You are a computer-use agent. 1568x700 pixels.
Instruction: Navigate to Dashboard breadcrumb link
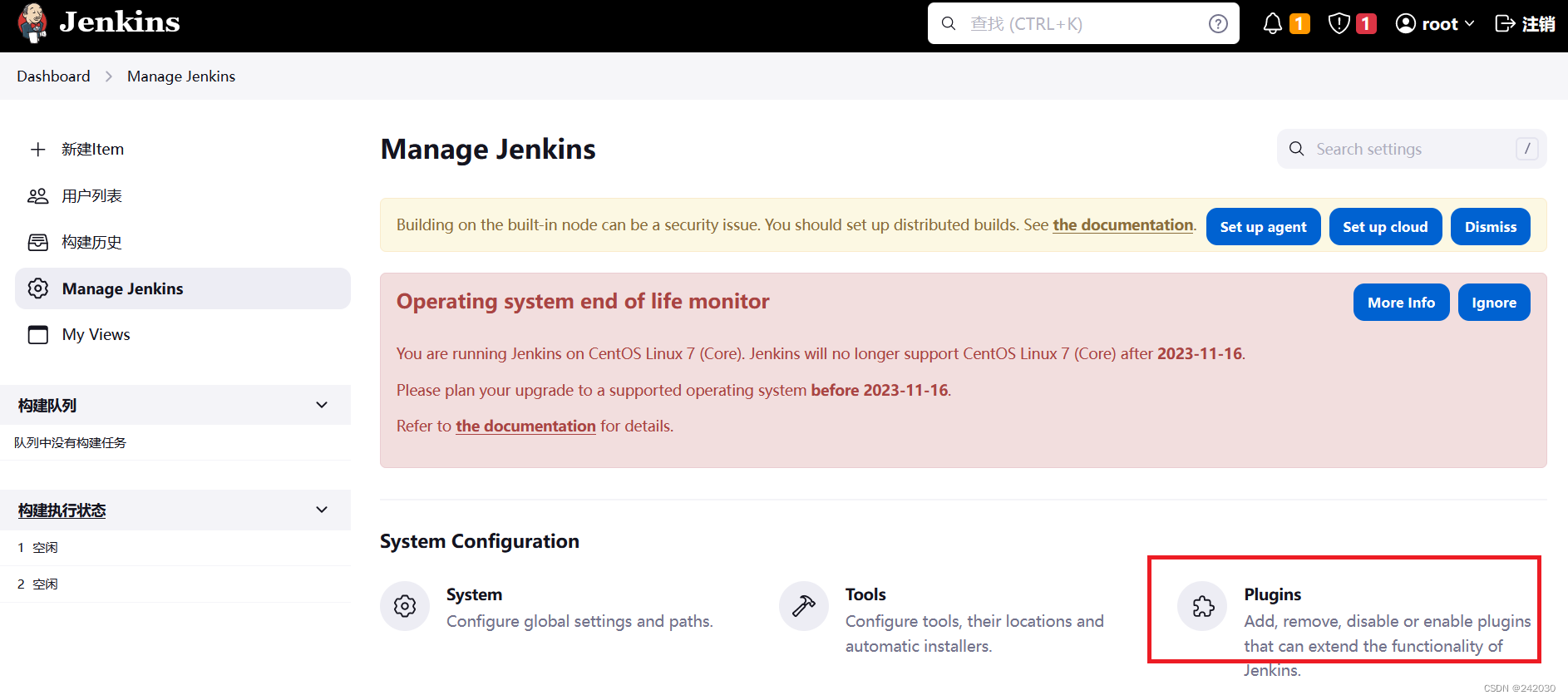53,76
